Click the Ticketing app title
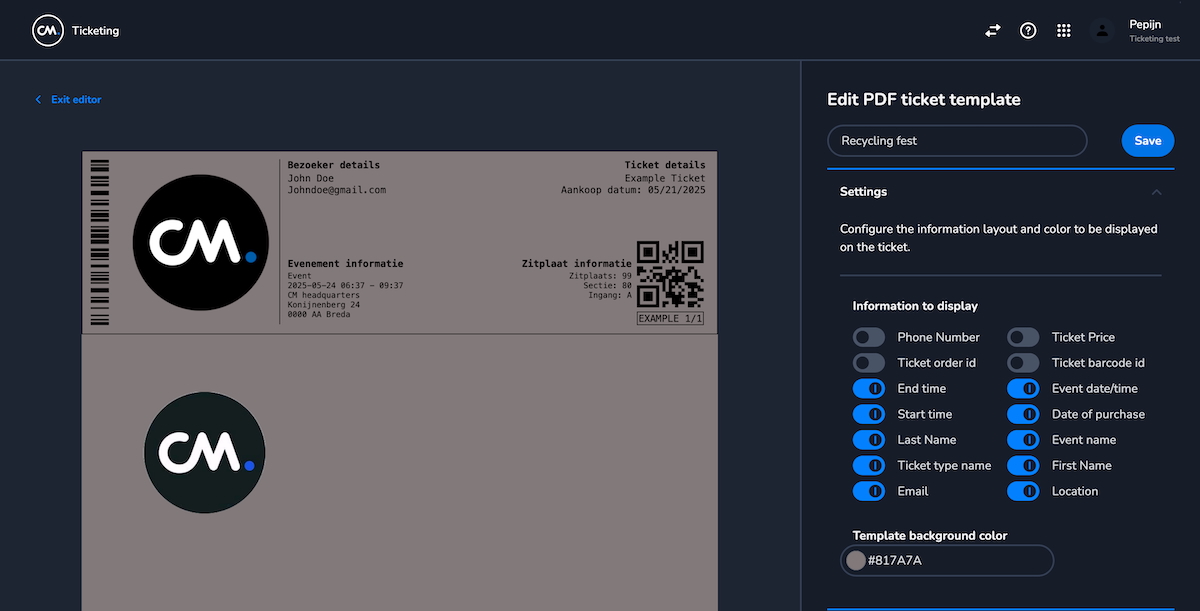The height and width of the screenshot is (611, 1200). point(95,31)
